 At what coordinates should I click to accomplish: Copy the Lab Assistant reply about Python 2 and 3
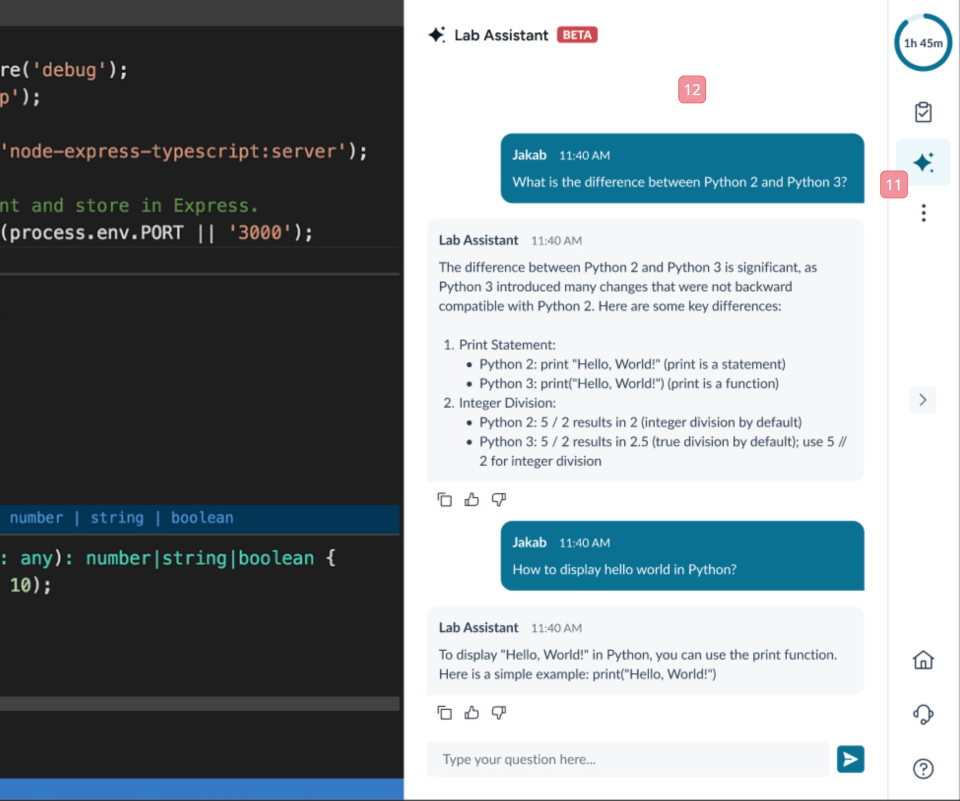coord(444,500)
